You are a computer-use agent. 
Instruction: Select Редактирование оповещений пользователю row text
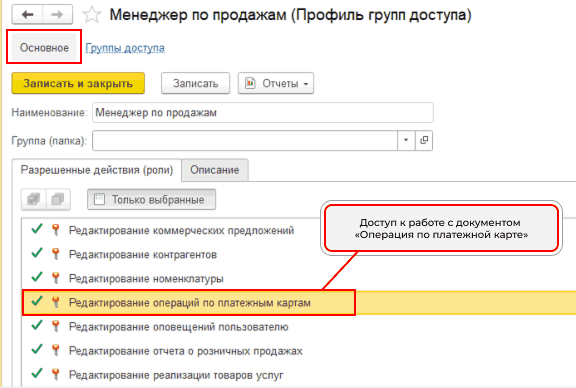pyautogui.click(x=179, y=327)
